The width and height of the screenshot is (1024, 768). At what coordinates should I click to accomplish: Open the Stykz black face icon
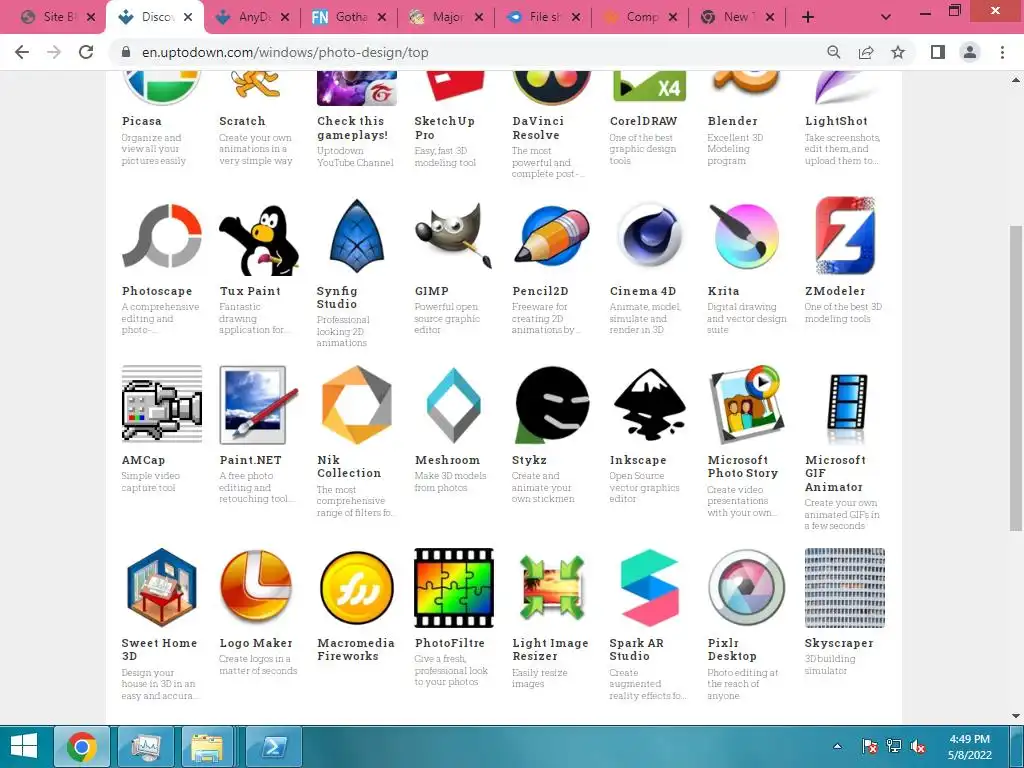(552, 404)
